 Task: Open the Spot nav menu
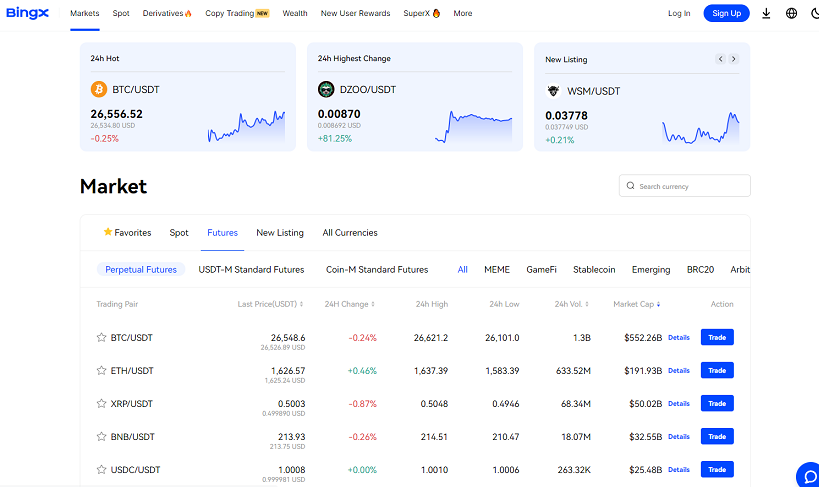[121, 13]
